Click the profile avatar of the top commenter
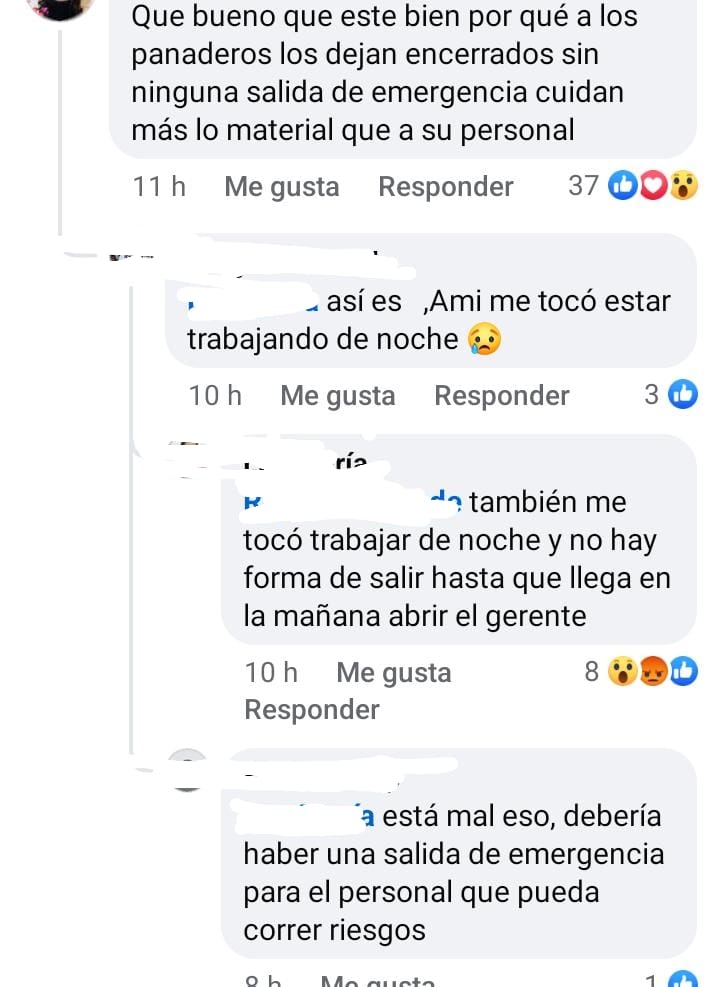Image resolution: width=720 pixels, height=987 pixels. [61, 6]
